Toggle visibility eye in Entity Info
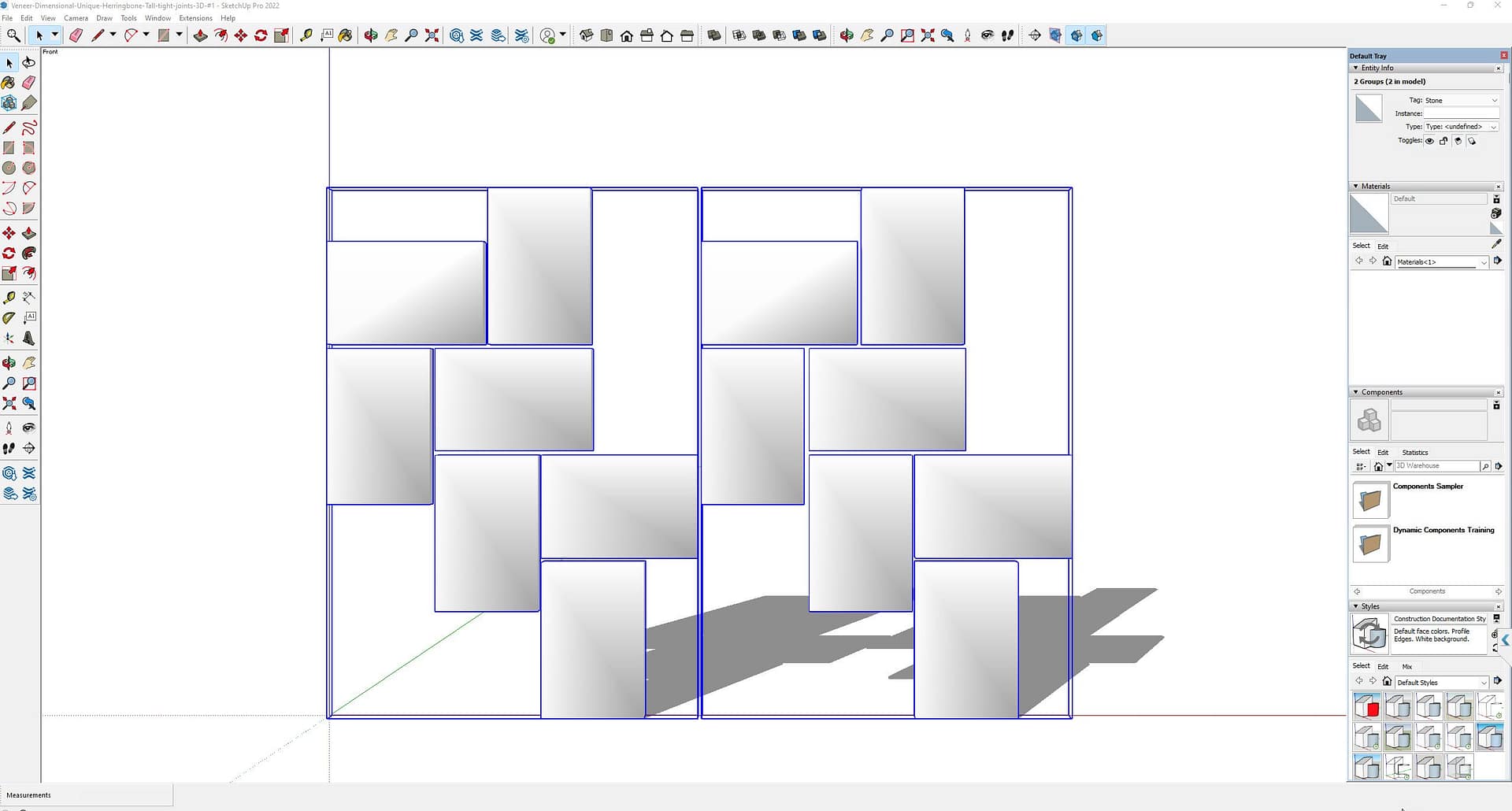 (1429, 141)
